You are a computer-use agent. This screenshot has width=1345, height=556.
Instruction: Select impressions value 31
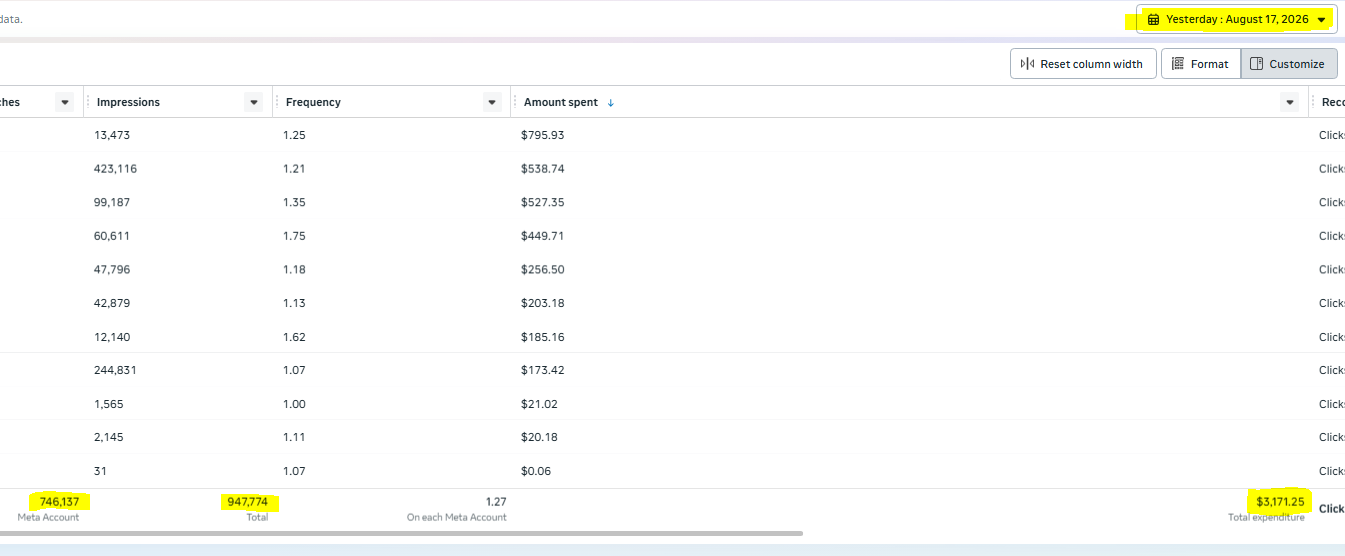tap(100, 471)
